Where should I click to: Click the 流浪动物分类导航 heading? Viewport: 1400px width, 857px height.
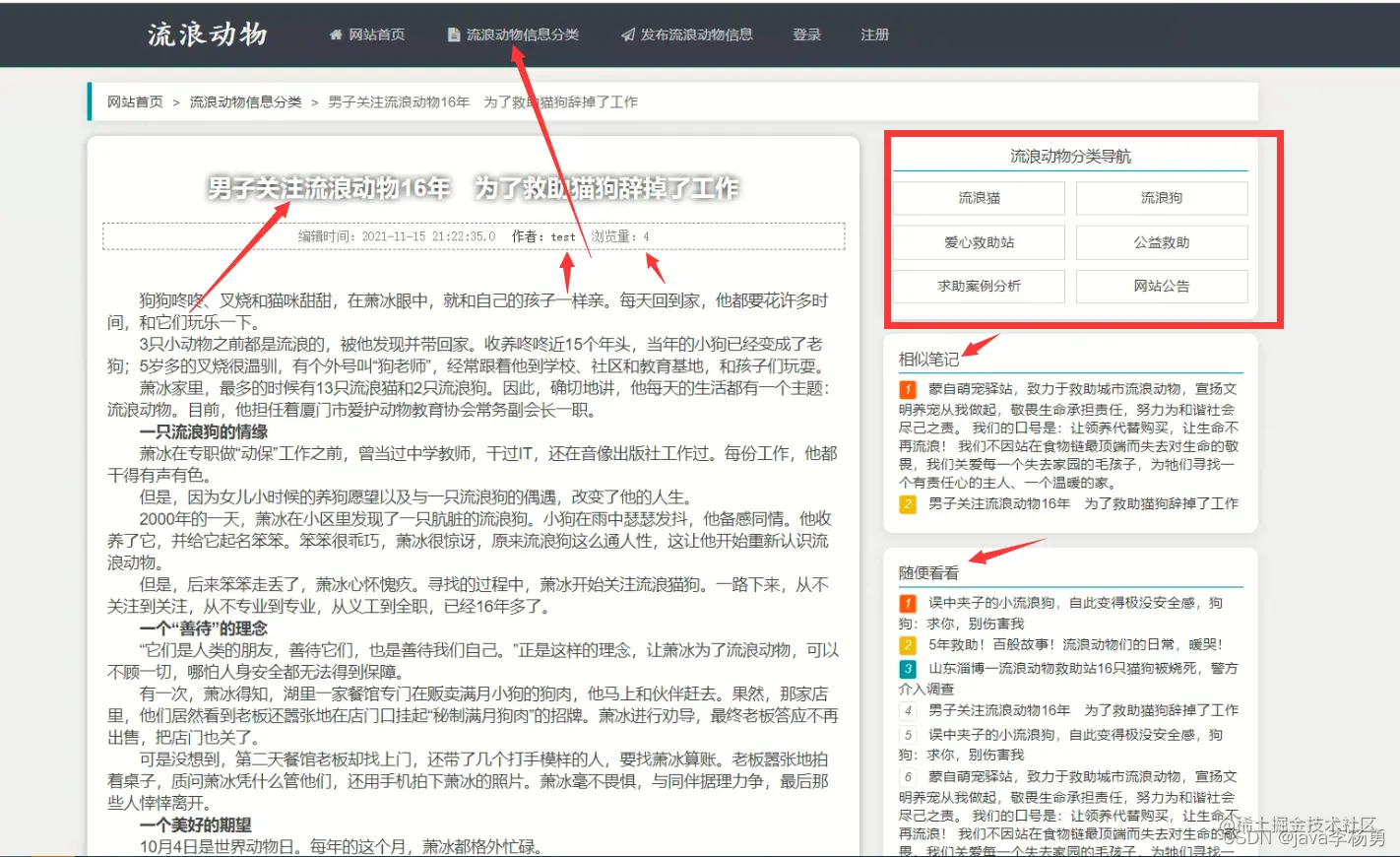(1070, 156)
